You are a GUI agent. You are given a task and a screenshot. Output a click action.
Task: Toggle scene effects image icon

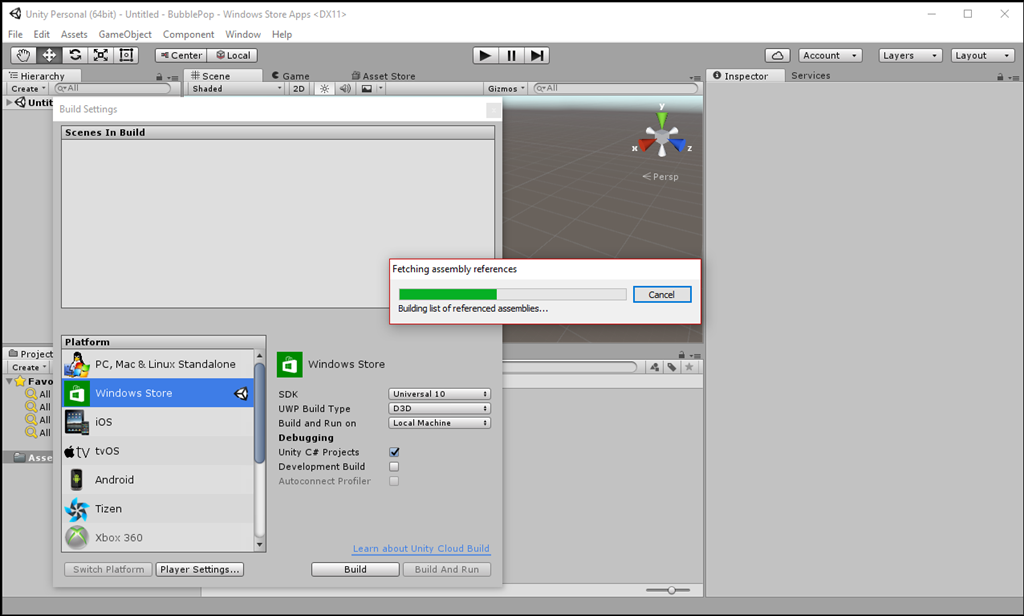(367, 88)
